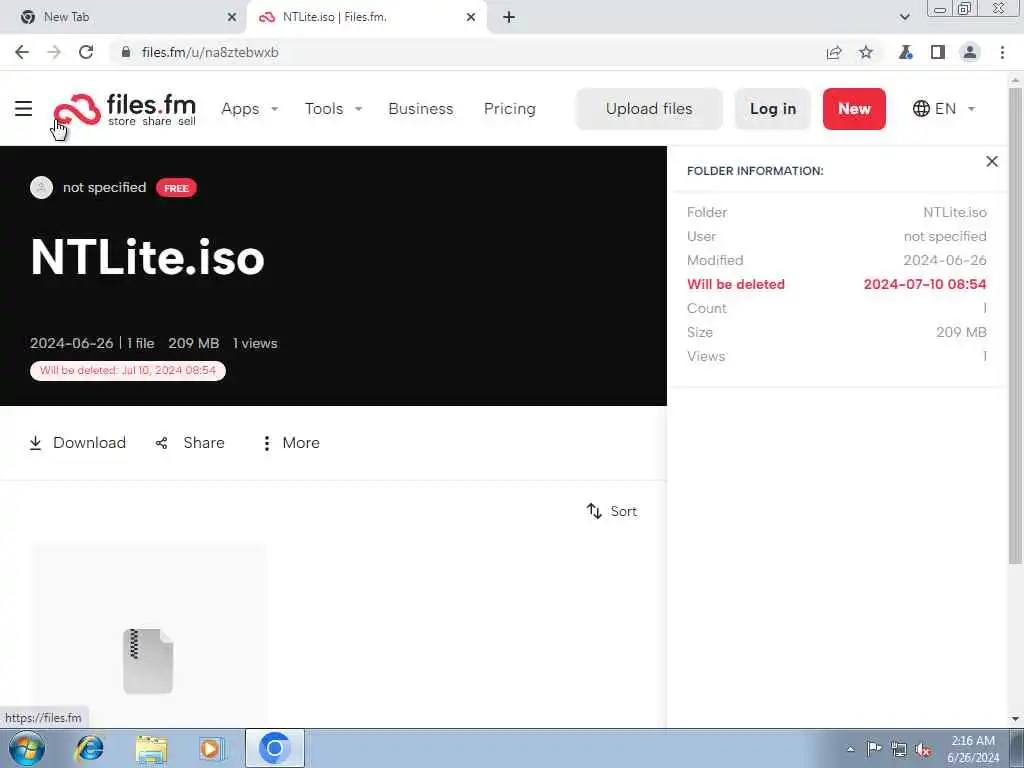Switch to the New Tab tab
The image size is (1024, 768).
click(x=124, y=17)
